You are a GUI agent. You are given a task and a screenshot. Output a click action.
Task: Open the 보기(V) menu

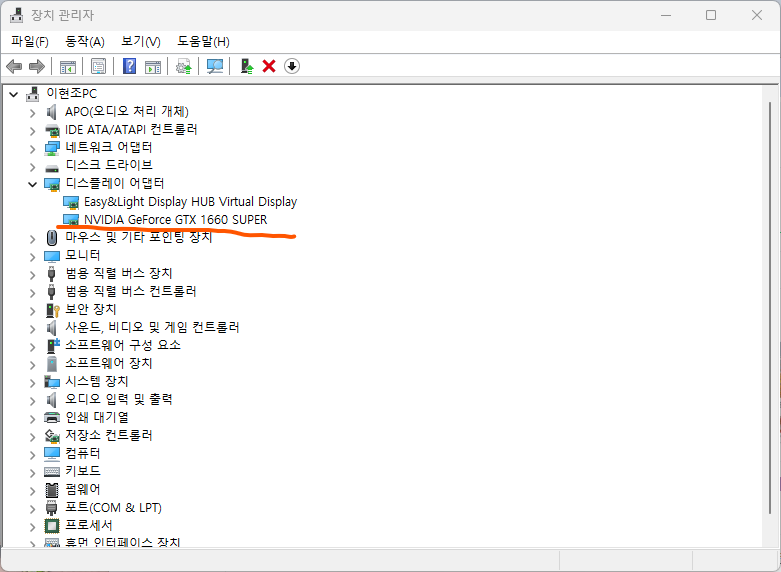point(141,41)
